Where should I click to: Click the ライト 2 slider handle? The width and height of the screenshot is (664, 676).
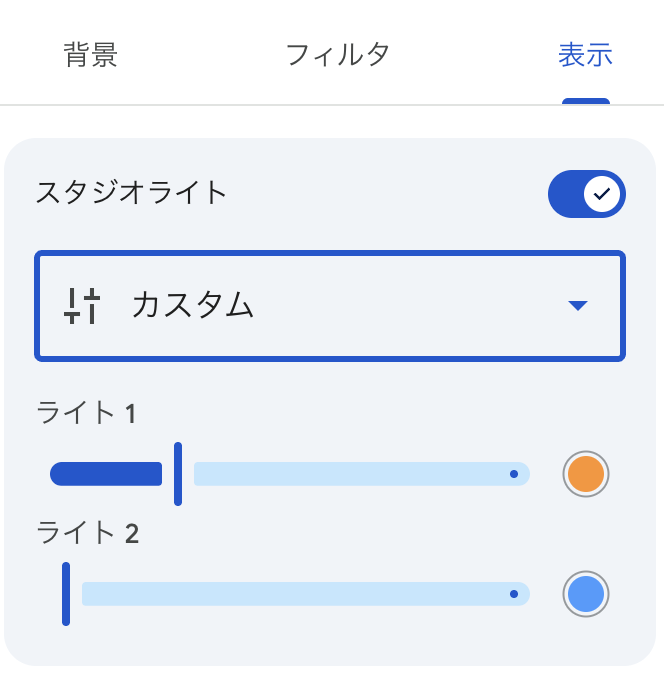coord(66,594)
